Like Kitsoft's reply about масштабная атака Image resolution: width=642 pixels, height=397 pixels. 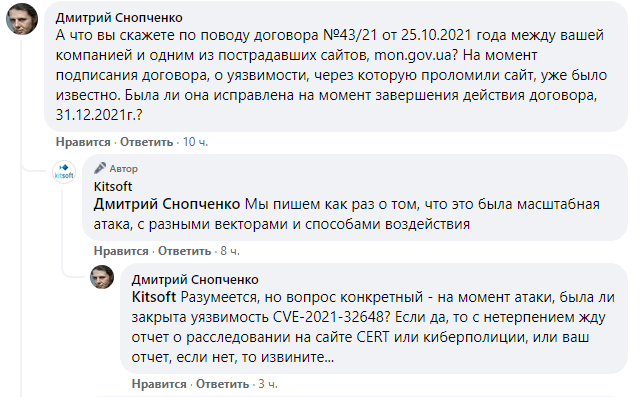coord(121,251)
